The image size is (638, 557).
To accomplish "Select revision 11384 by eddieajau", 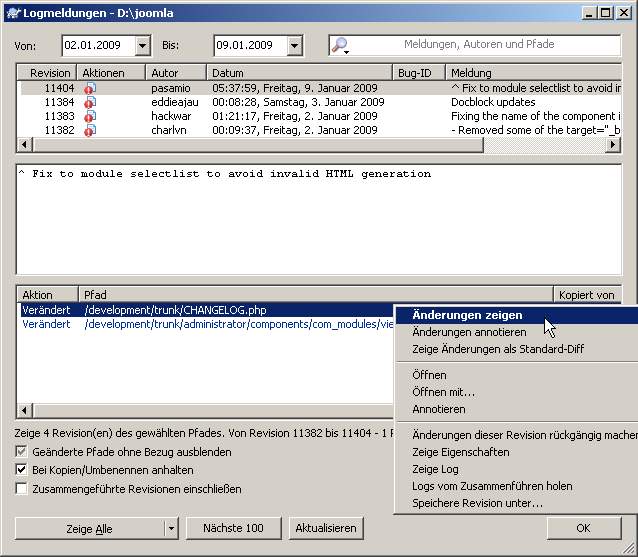I will click(319, 102).
